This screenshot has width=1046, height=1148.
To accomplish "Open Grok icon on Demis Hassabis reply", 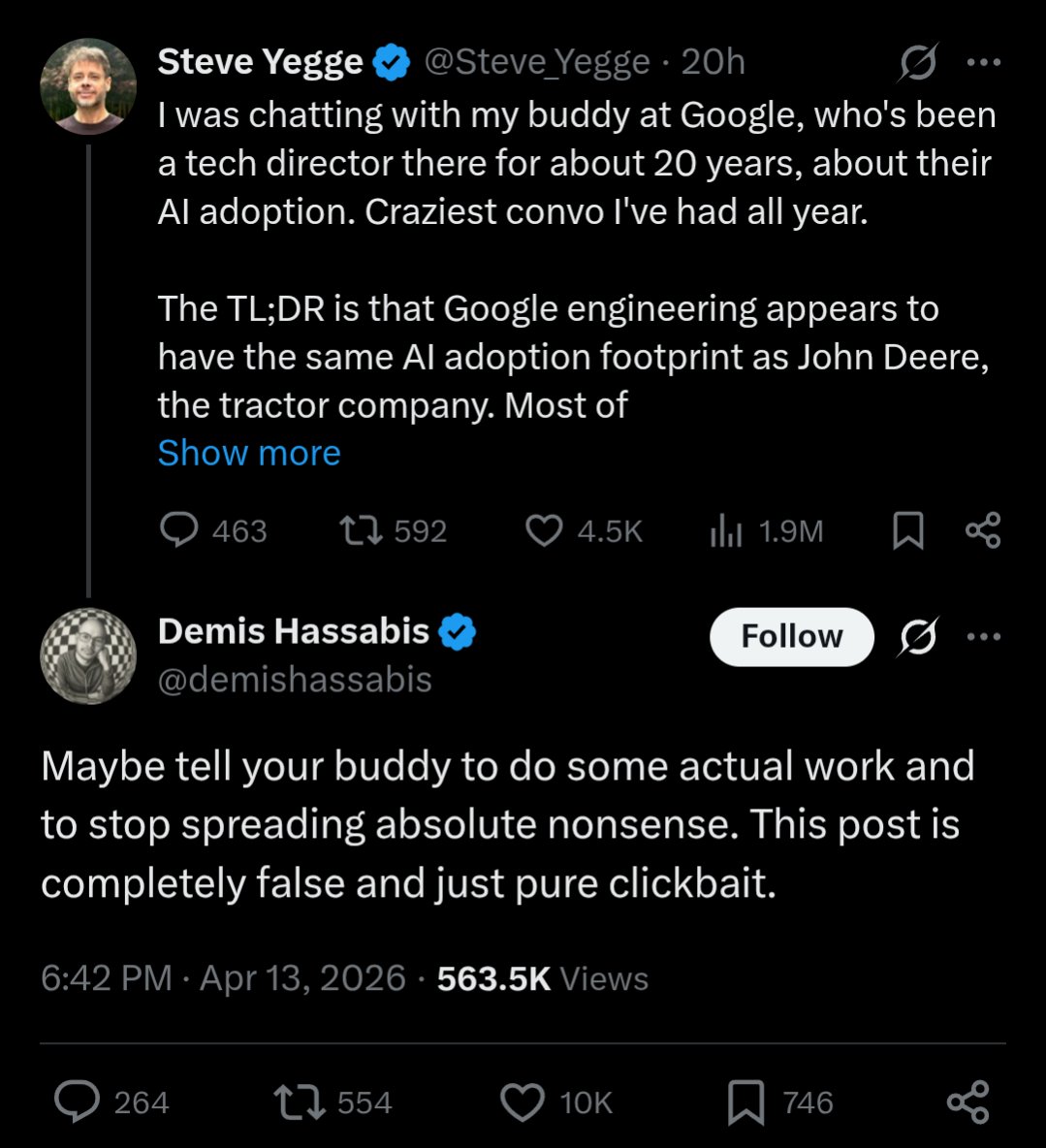I will tap(917, 636).
